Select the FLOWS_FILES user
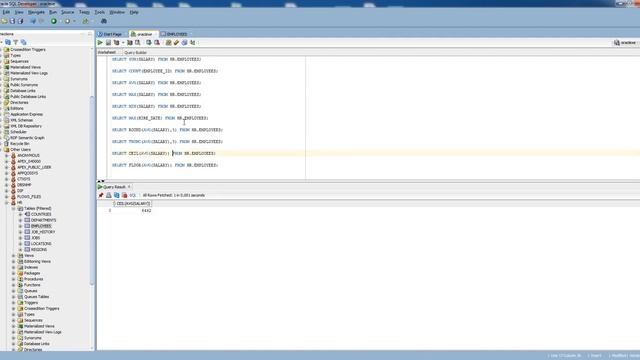The width and height of the screenshot is (640, 360). coord(29,197)
